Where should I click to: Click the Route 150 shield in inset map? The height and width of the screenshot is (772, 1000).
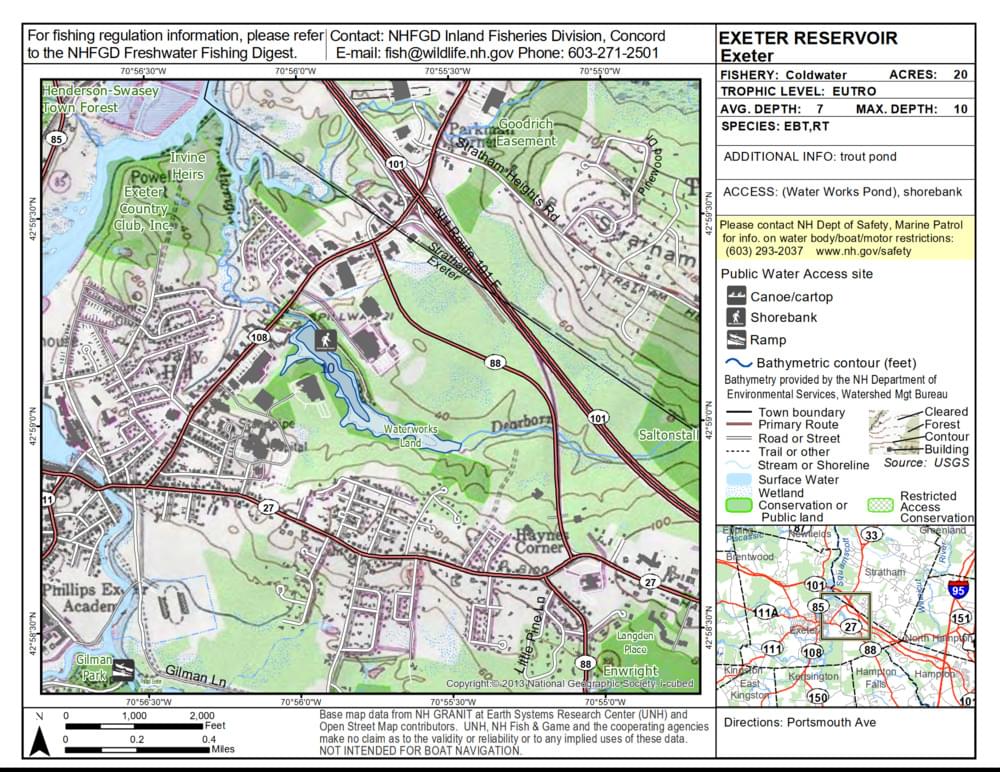coord(818,697)
